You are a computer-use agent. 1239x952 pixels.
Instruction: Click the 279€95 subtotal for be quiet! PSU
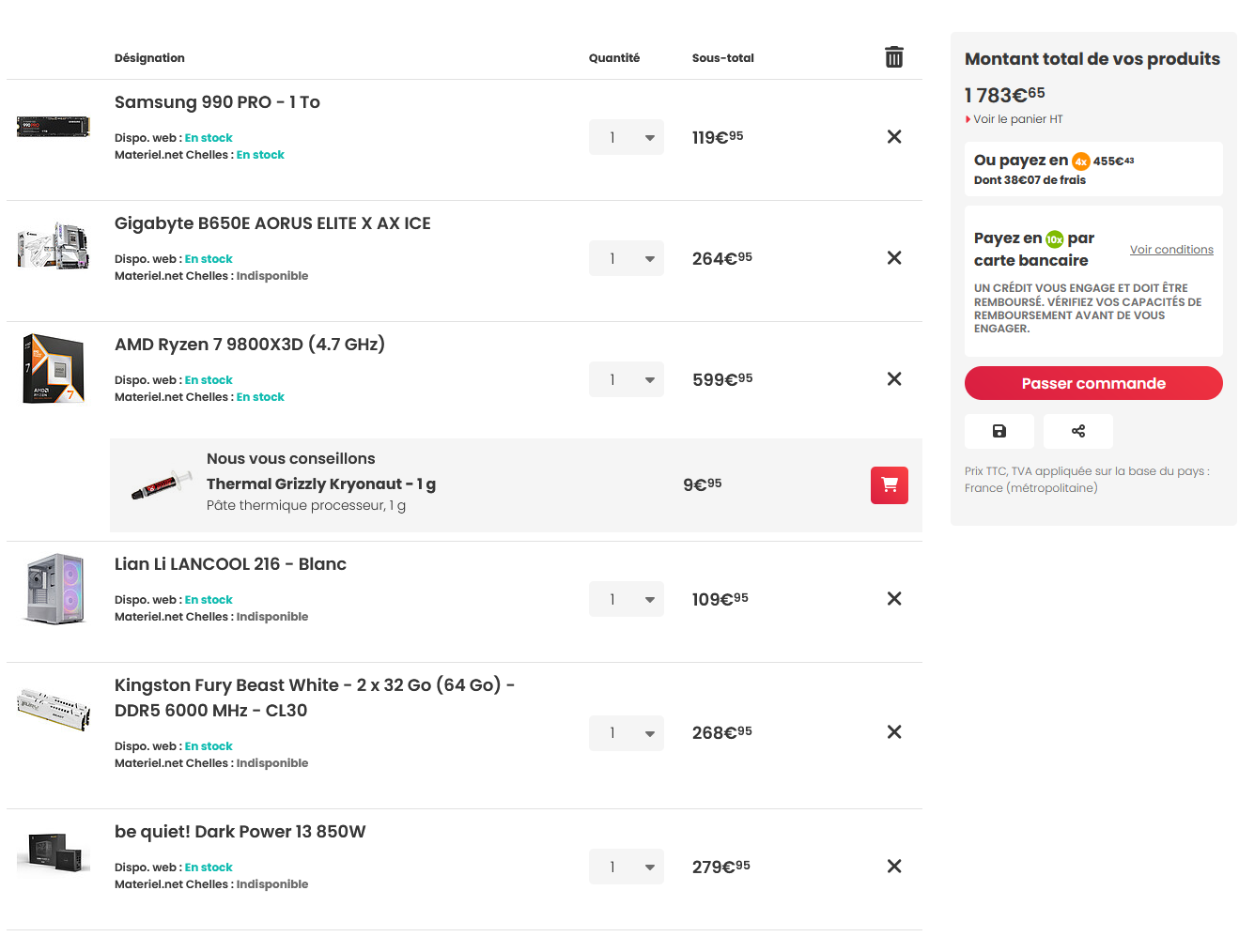click(x=721, y=867)
